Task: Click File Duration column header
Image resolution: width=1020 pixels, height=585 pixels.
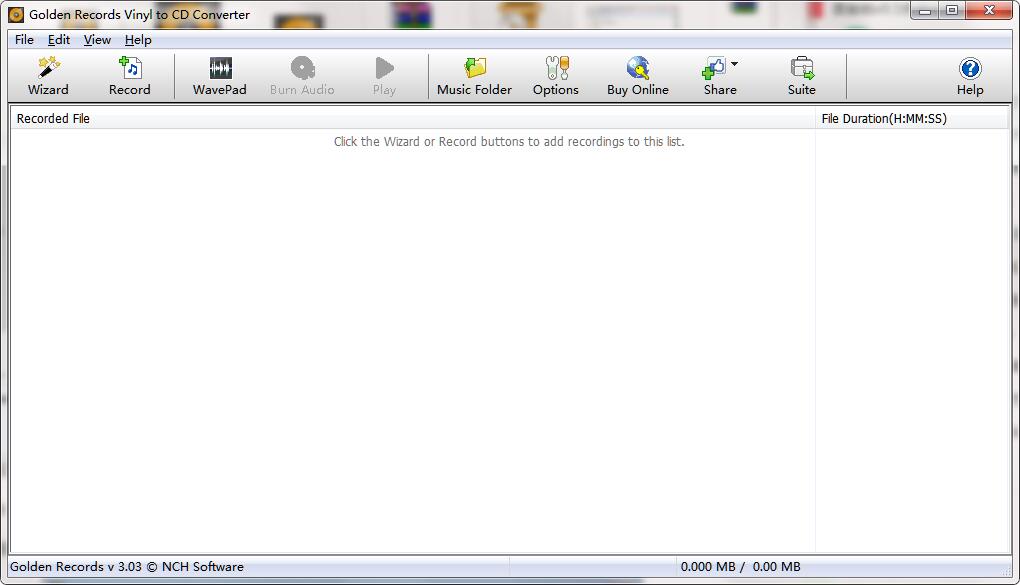Action: click(x=910, y=119)
